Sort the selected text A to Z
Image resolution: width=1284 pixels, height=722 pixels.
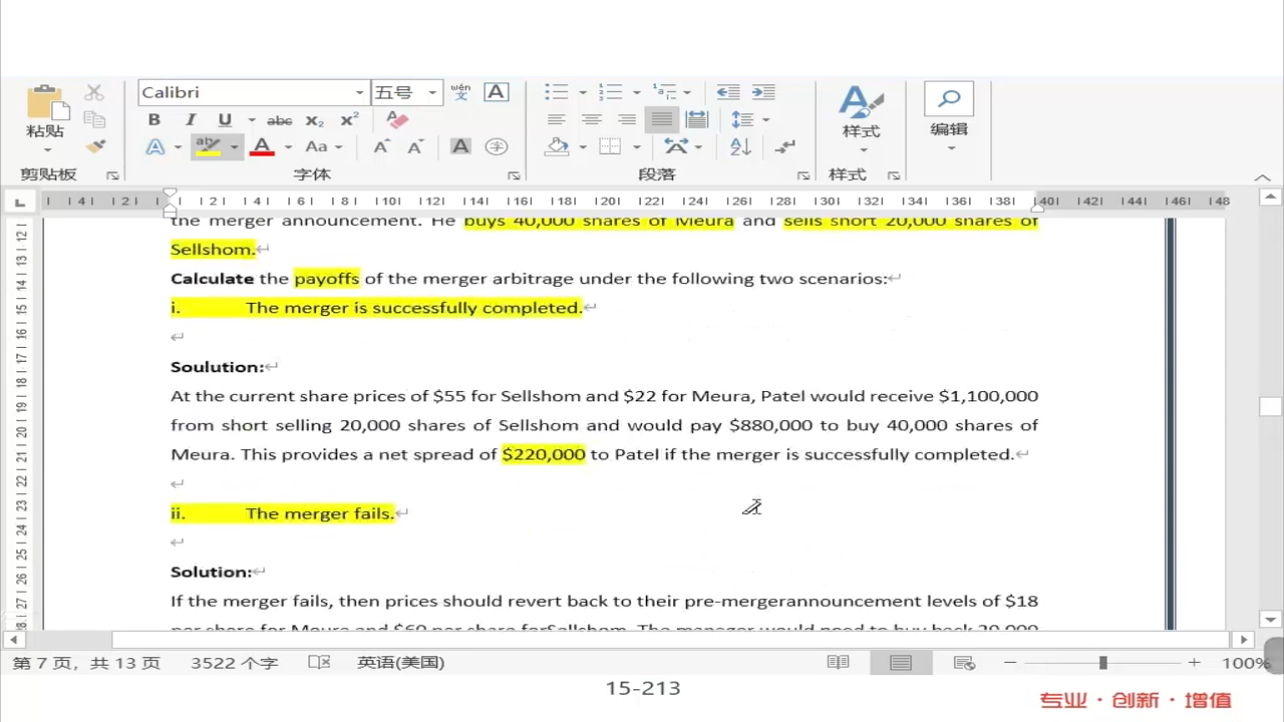740,147
